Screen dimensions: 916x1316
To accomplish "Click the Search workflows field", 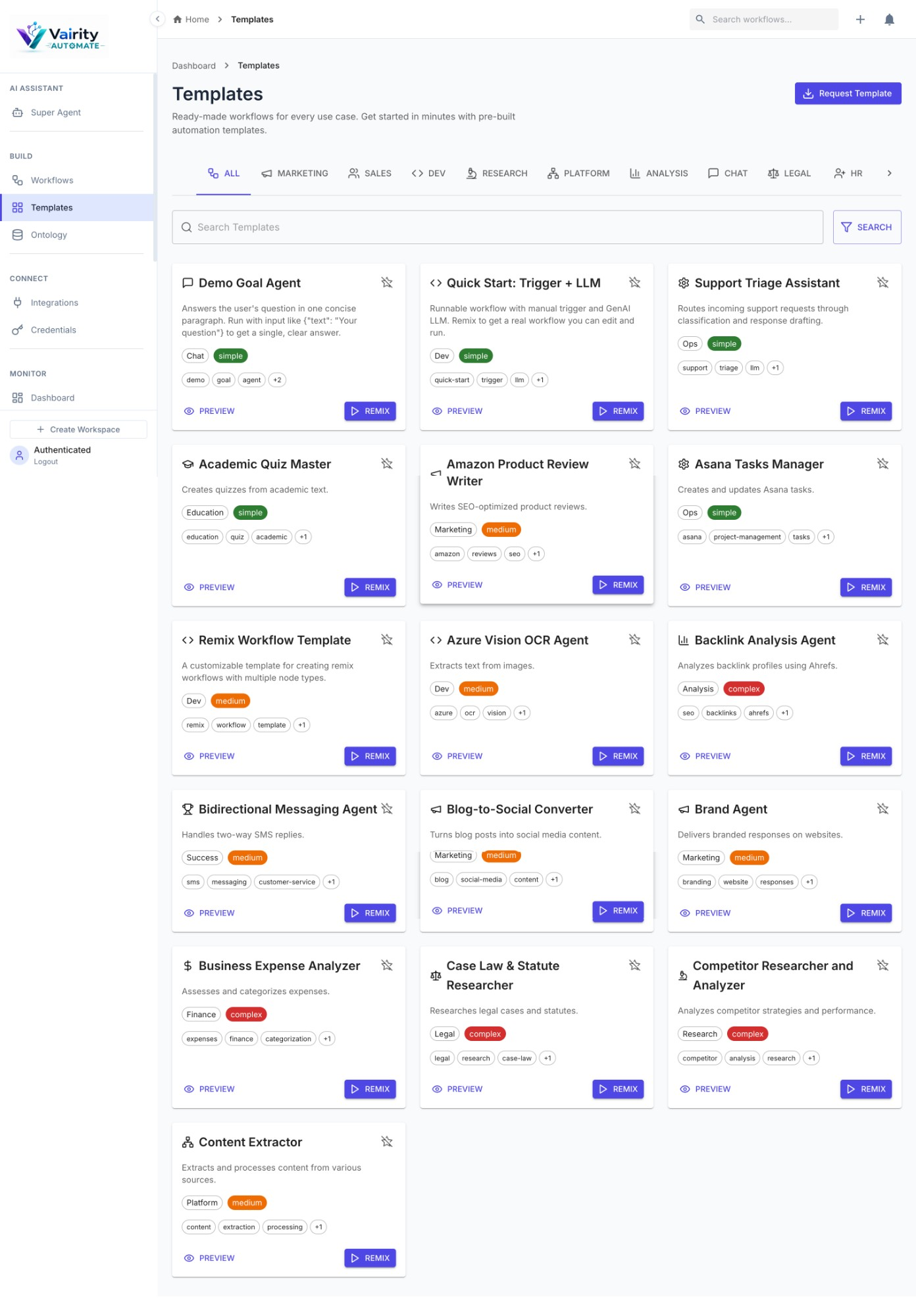I will pyautogui.click(x=764, y=20).
